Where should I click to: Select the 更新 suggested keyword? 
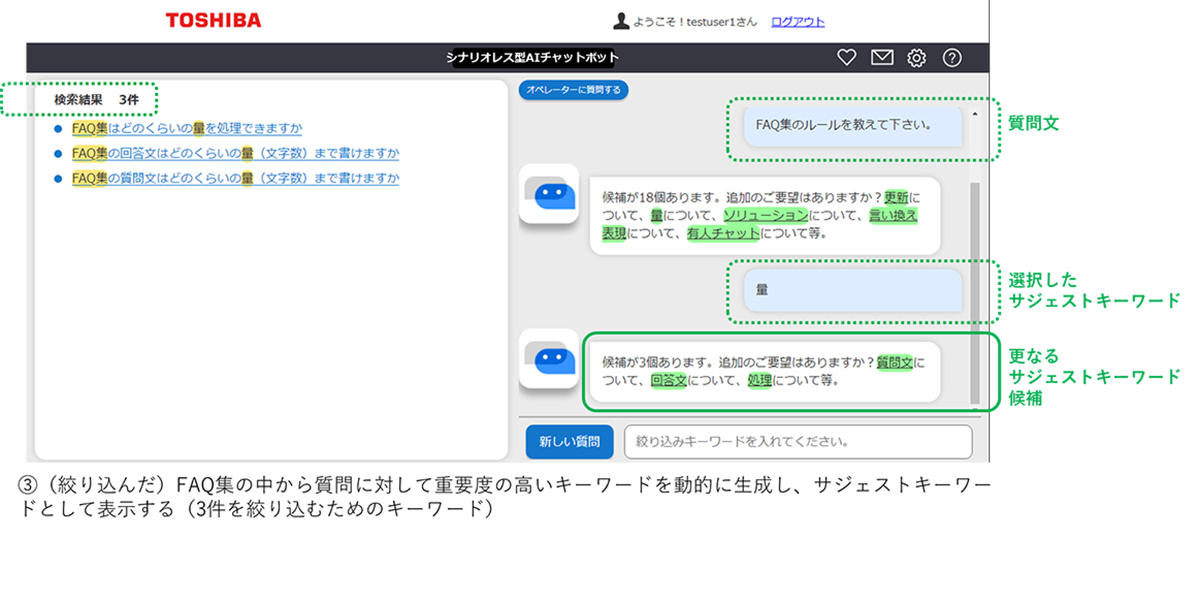point(896,197)
